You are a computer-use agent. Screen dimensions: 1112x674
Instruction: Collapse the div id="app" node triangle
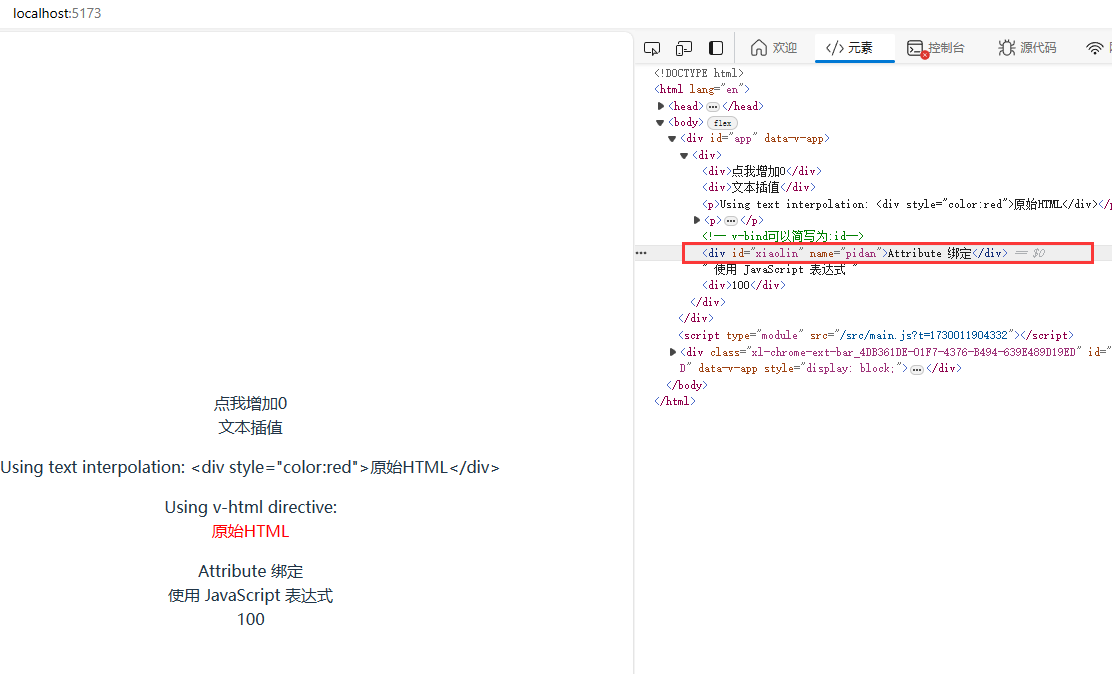pos(672,139)
